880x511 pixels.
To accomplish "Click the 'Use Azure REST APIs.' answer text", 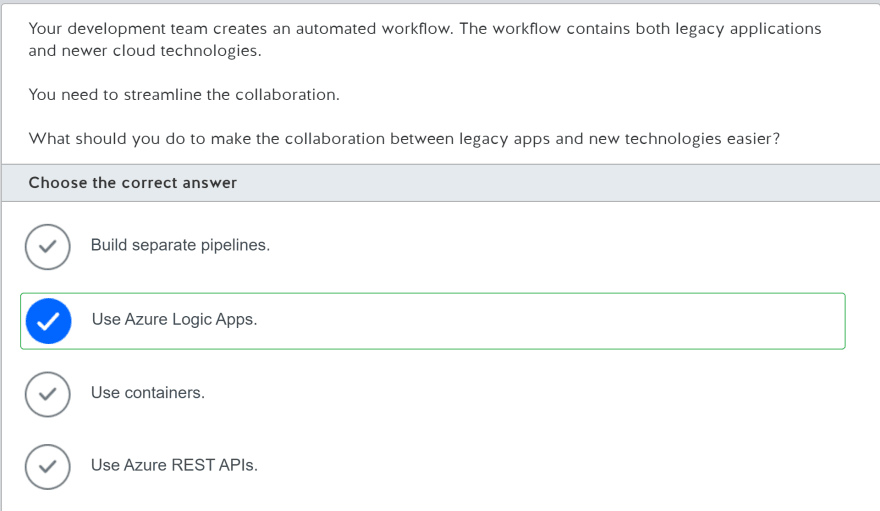I will point(174,465).
